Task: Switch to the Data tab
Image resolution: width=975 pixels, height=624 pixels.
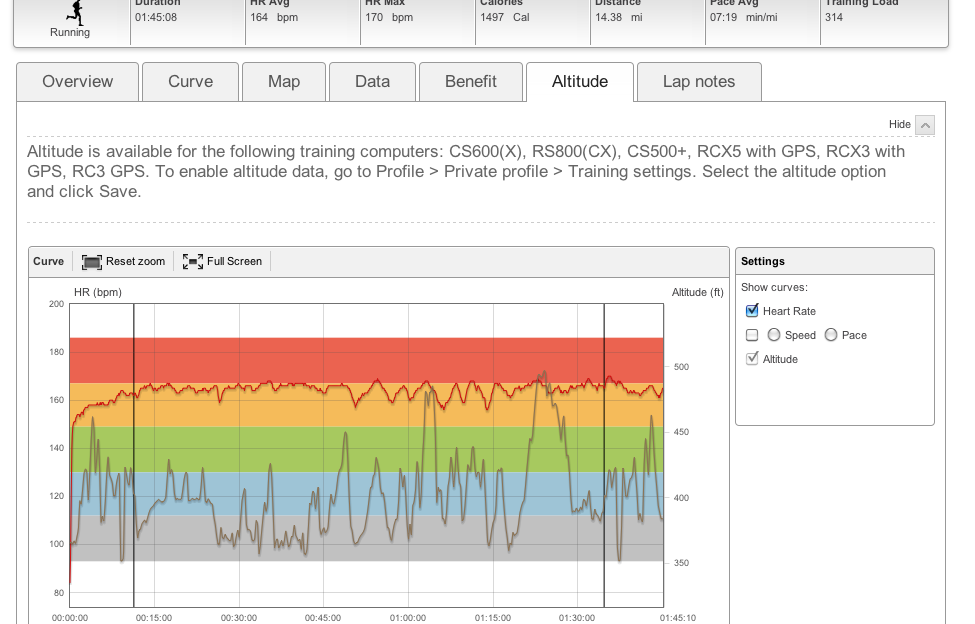Action: click(372, 81)
